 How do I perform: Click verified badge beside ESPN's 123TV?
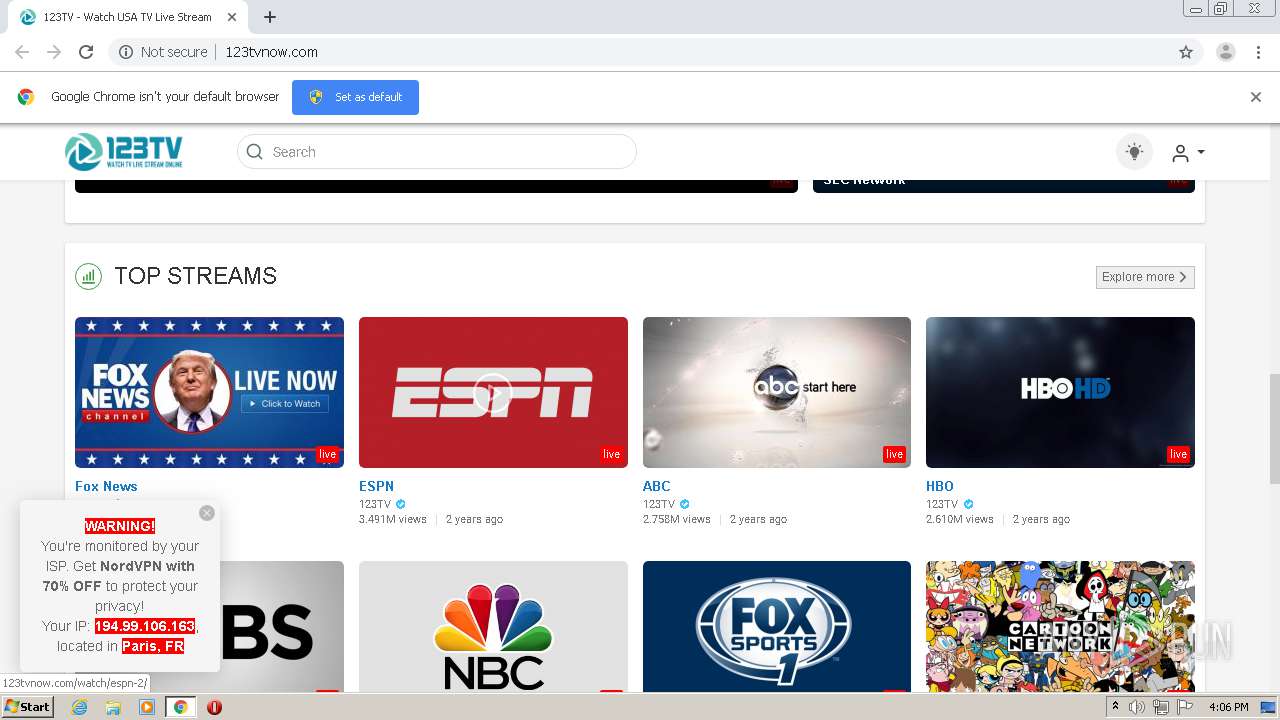[x=401, y=504]
